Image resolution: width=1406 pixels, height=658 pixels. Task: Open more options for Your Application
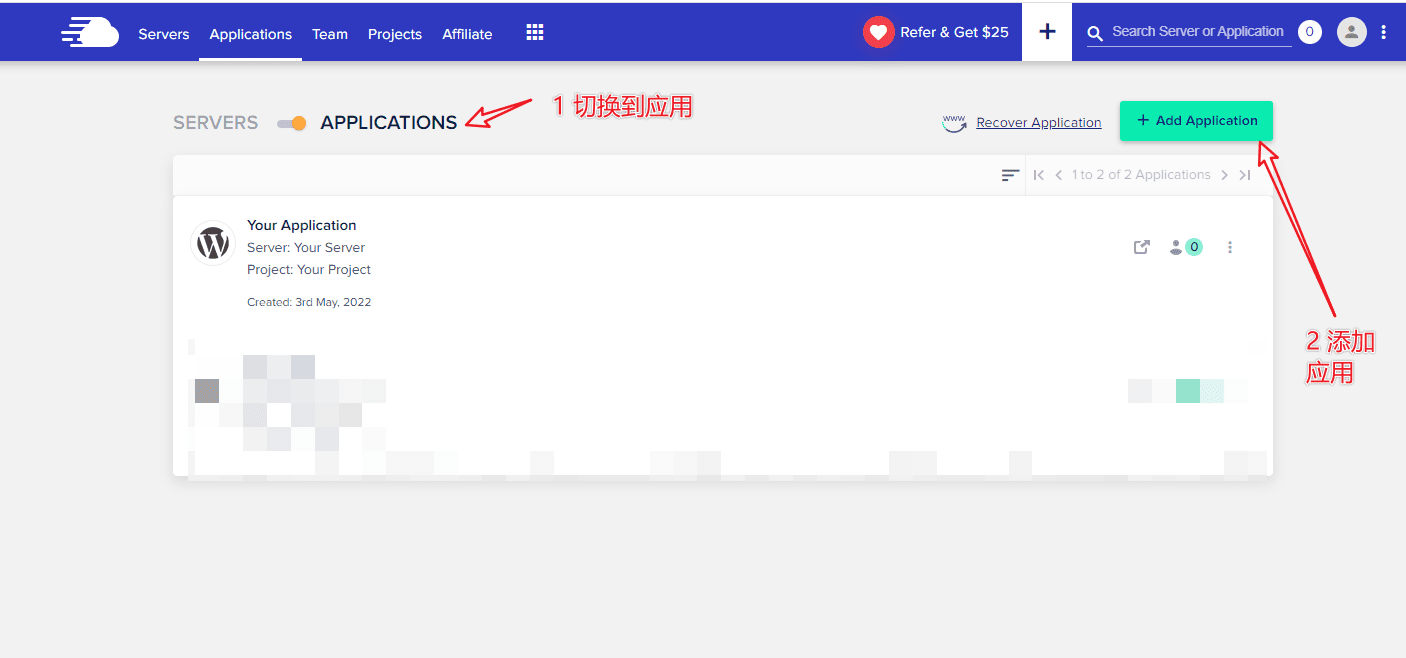[x=1230, y=246]
